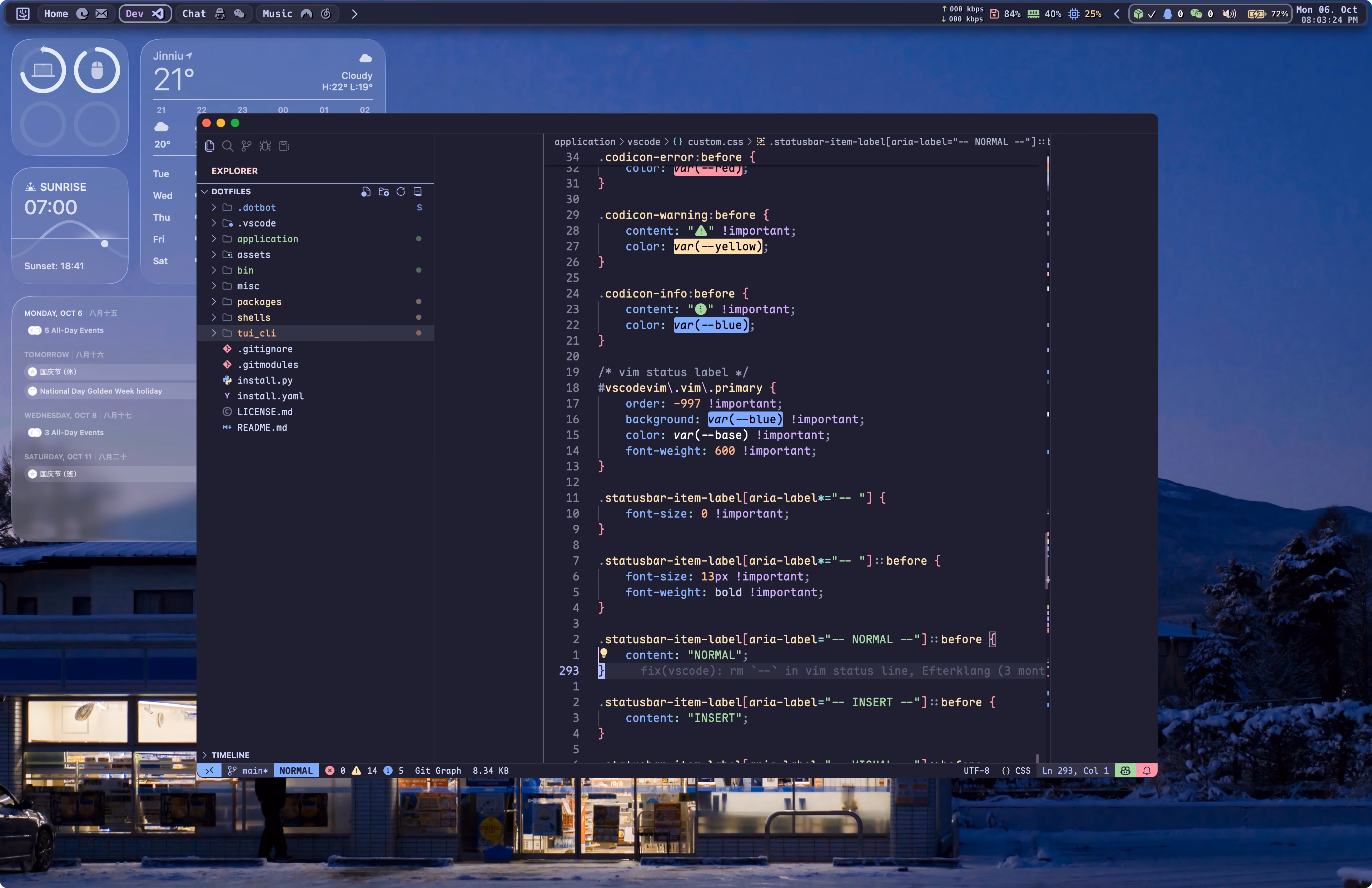The height and width of the screenshot is (888, 1372).
Task: Expand the tui_cli folder
Action: (x=256, y=333)
